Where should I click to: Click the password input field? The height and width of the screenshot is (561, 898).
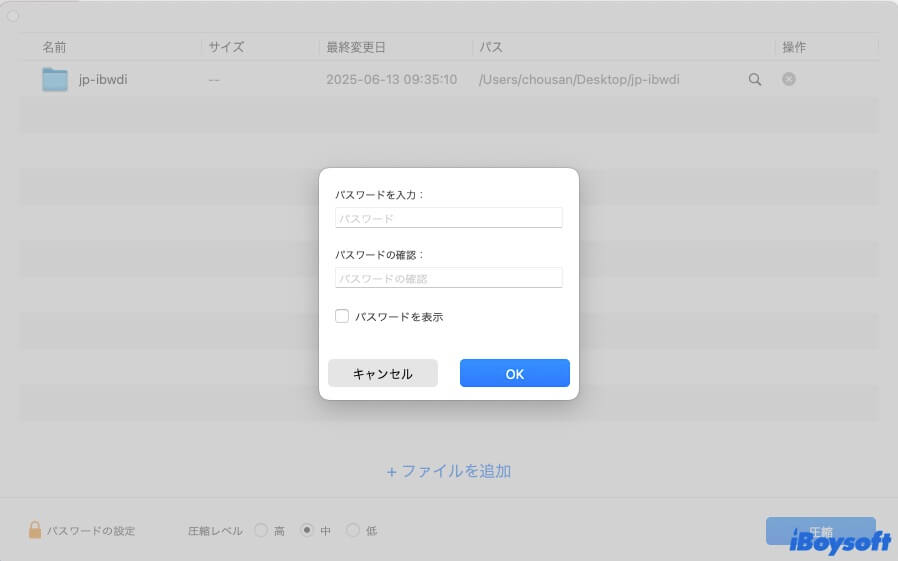[448, 218]
